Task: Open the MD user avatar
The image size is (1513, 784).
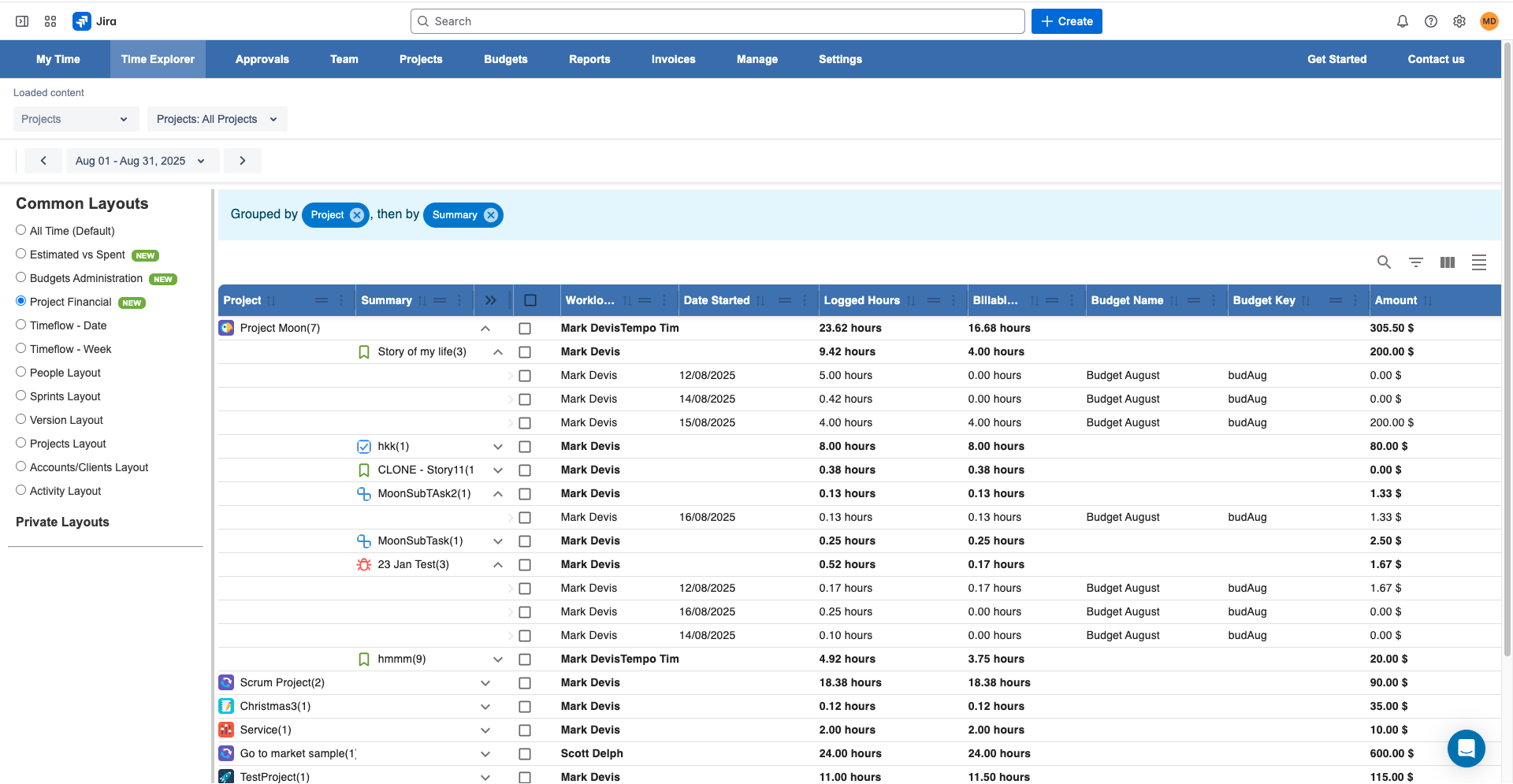Action: 1489,21
